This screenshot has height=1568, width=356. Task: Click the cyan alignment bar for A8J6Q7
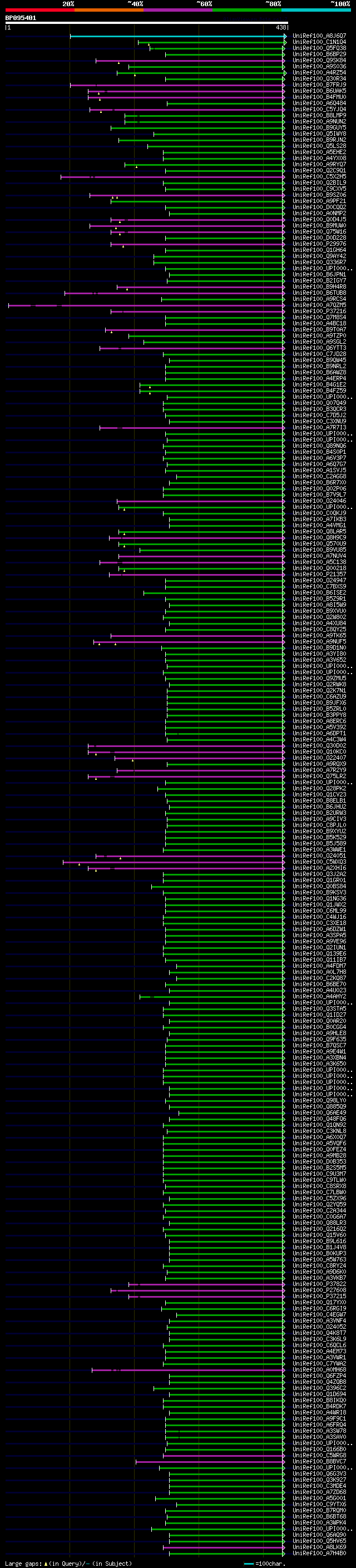177,36
